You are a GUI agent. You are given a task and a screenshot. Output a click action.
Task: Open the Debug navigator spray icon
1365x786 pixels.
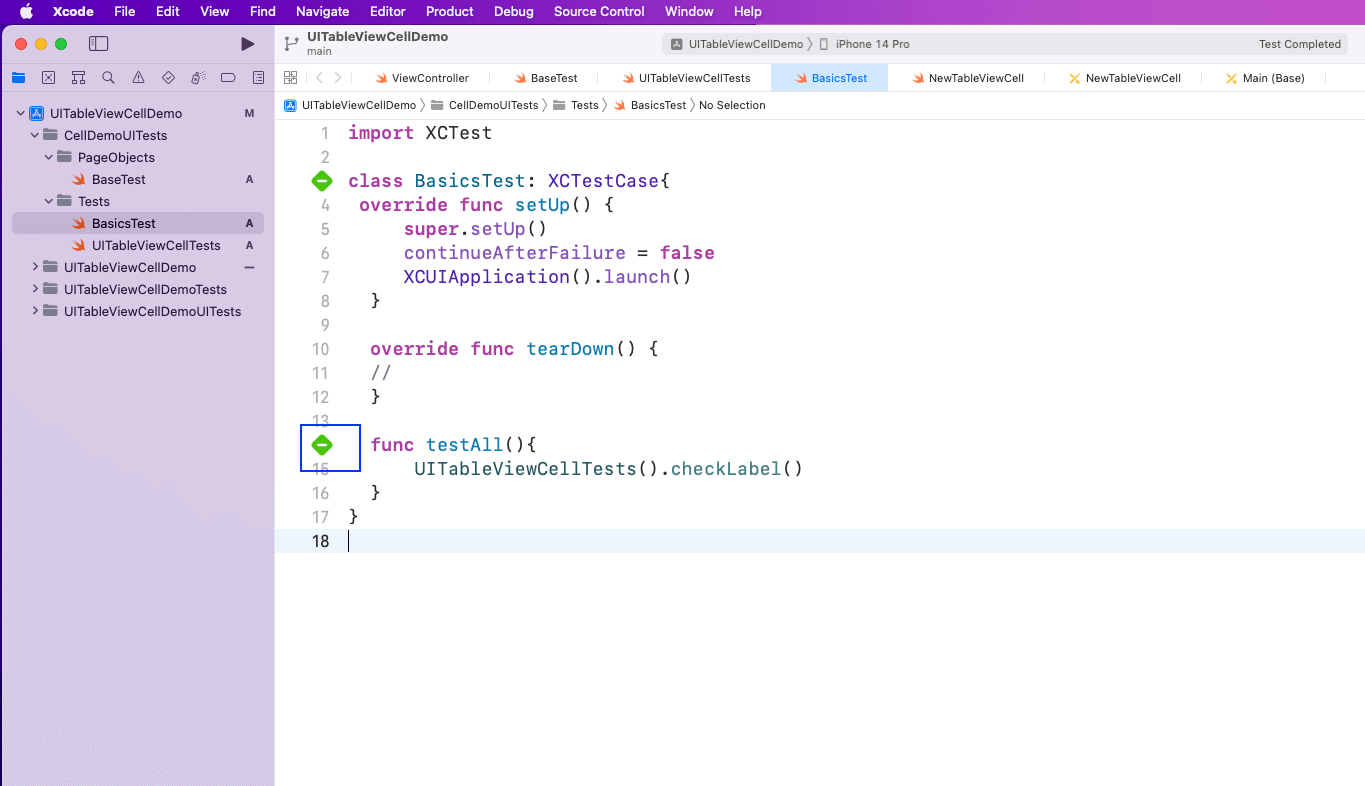coord(198,78)
